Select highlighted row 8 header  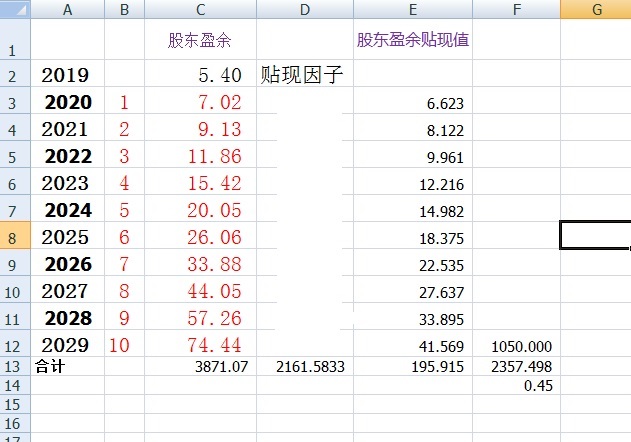(x=15, y=235)
